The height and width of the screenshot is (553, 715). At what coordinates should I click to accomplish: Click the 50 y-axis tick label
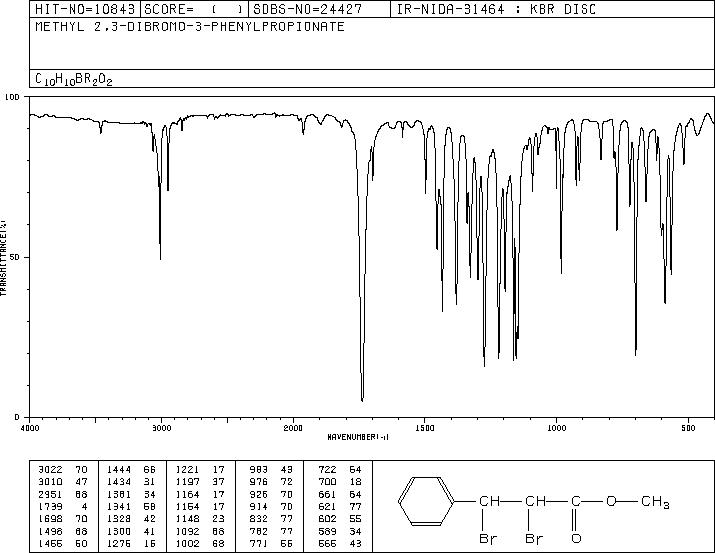click(x=16, y=257)
